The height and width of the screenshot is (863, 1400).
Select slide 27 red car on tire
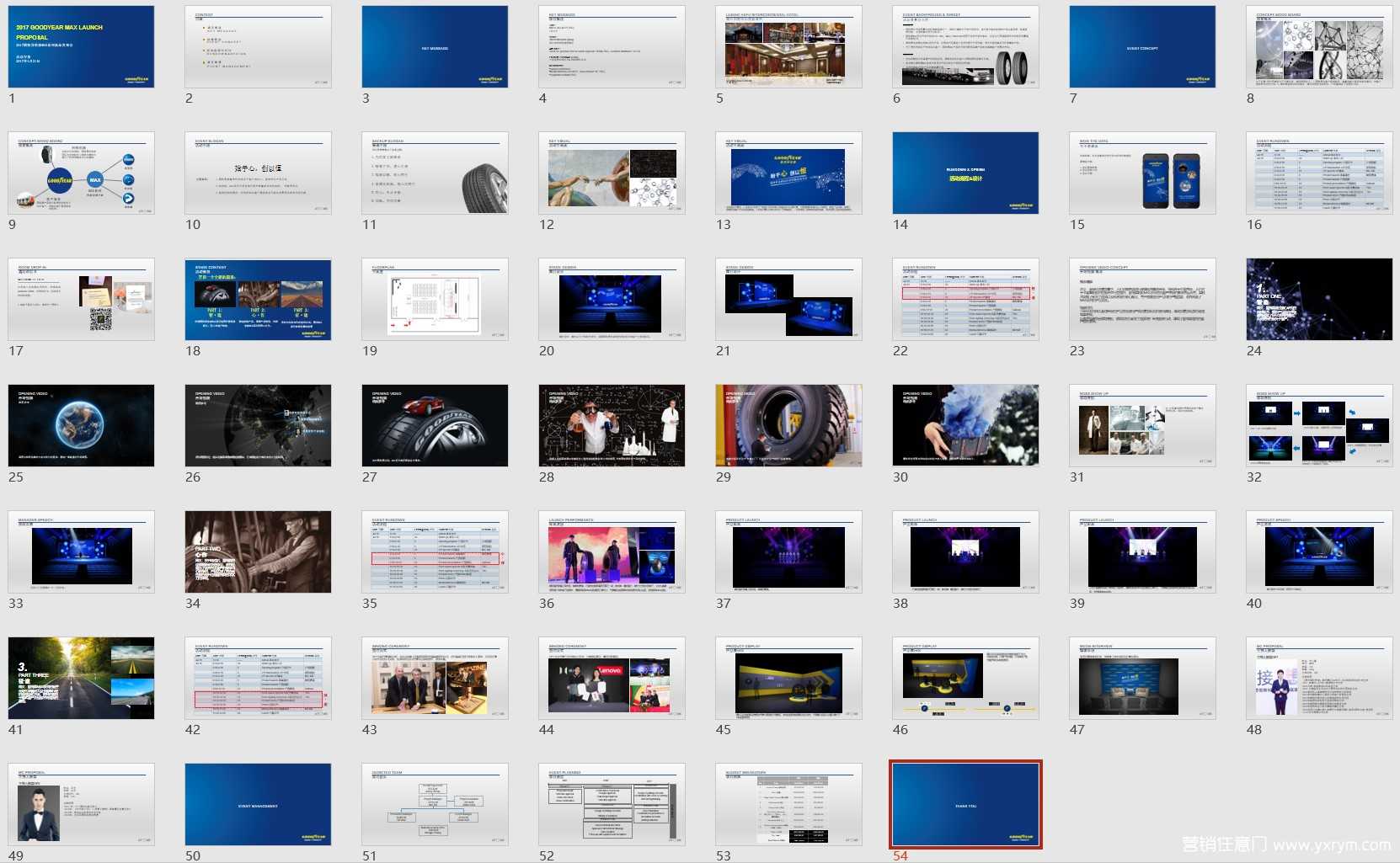435,425
